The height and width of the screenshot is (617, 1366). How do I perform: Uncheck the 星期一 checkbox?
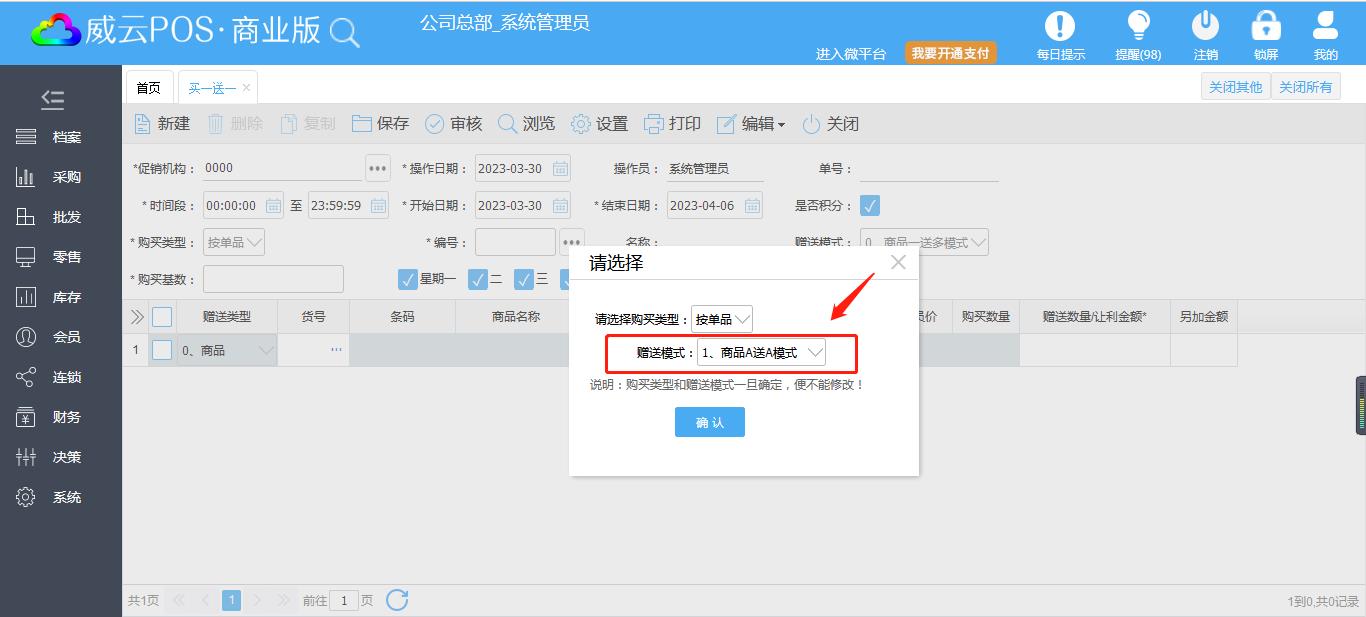pyautogui.click(x=408, y=279)
